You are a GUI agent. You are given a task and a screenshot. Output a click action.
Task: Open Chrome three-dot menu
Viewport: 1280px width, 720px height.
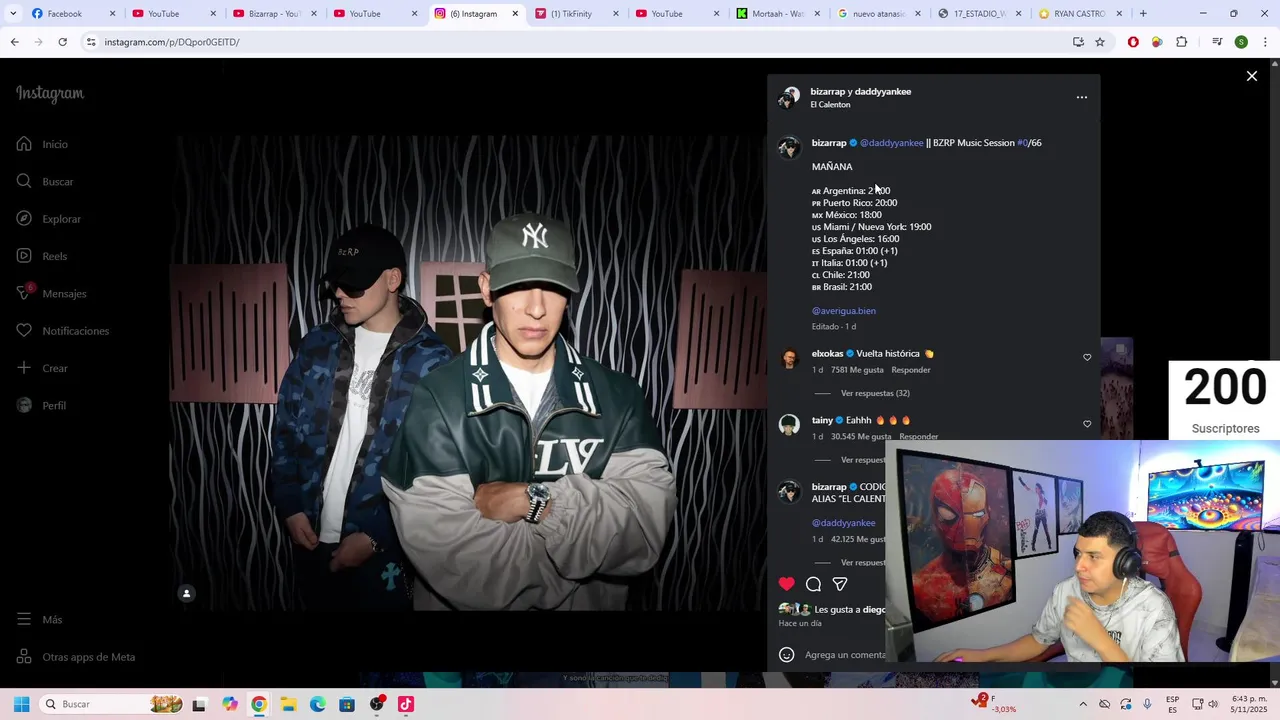[1265, 42]
